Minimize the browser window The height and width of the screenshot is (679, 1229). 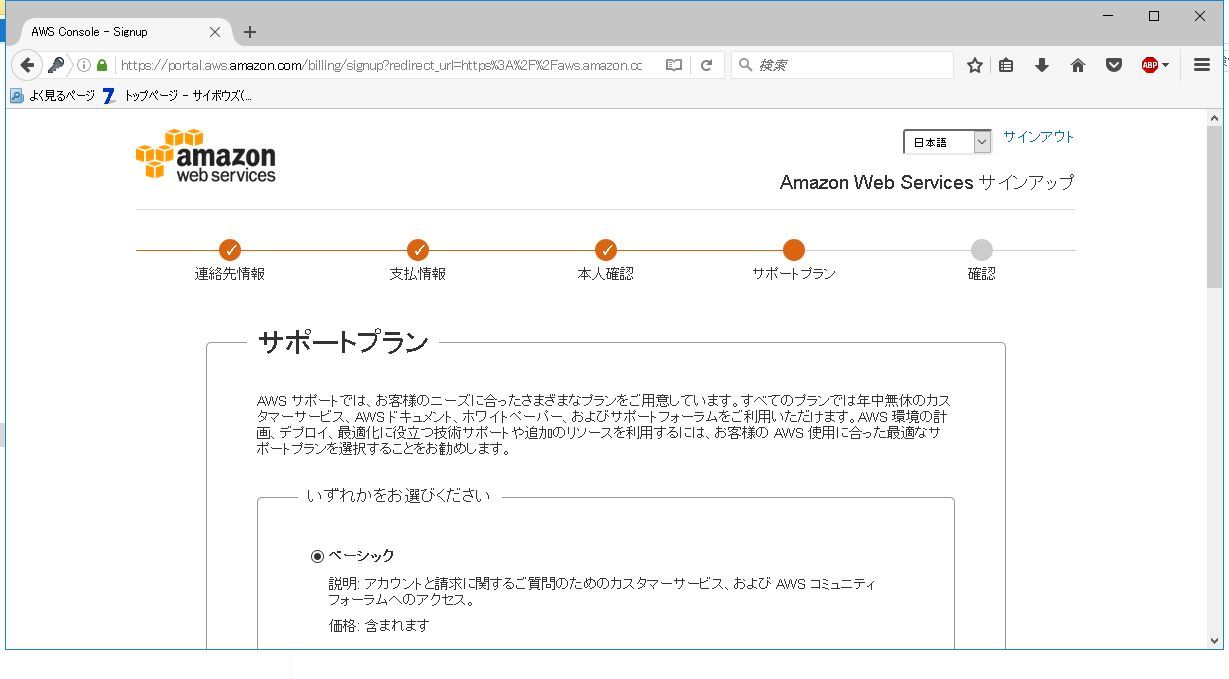coord(1109,16)
